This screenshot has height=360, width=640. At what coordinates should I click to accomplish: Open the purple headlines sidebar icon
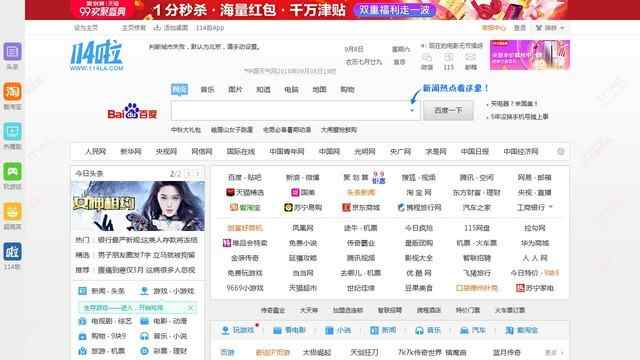(12, 52)
